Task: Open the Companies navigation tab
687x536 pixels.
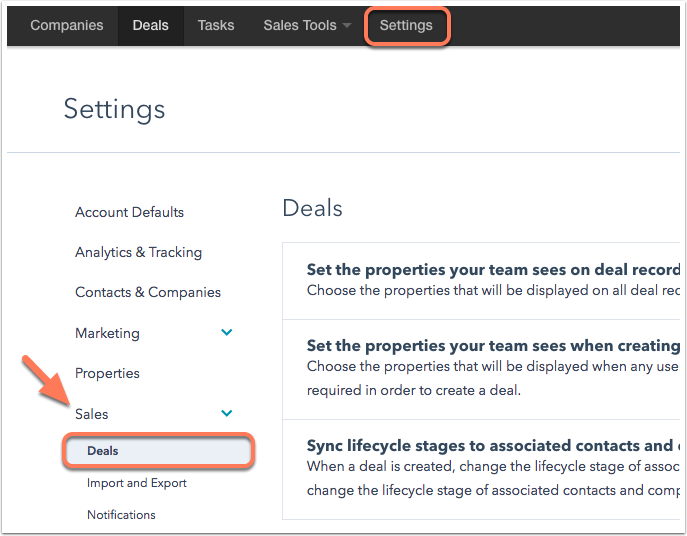Action: tap(67, 25)
